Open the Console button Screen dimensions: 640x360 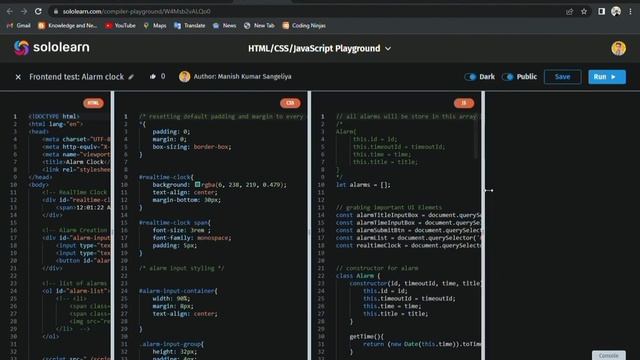(609, 355)
